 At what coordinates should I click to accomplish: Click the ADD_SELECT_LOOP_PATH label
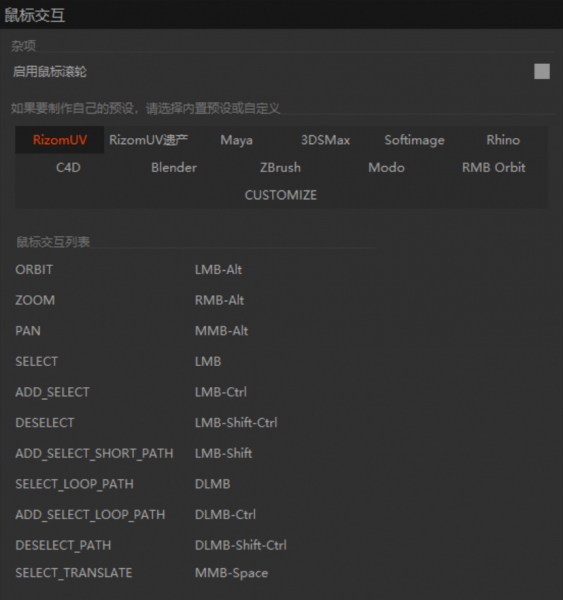coord(90,514)
